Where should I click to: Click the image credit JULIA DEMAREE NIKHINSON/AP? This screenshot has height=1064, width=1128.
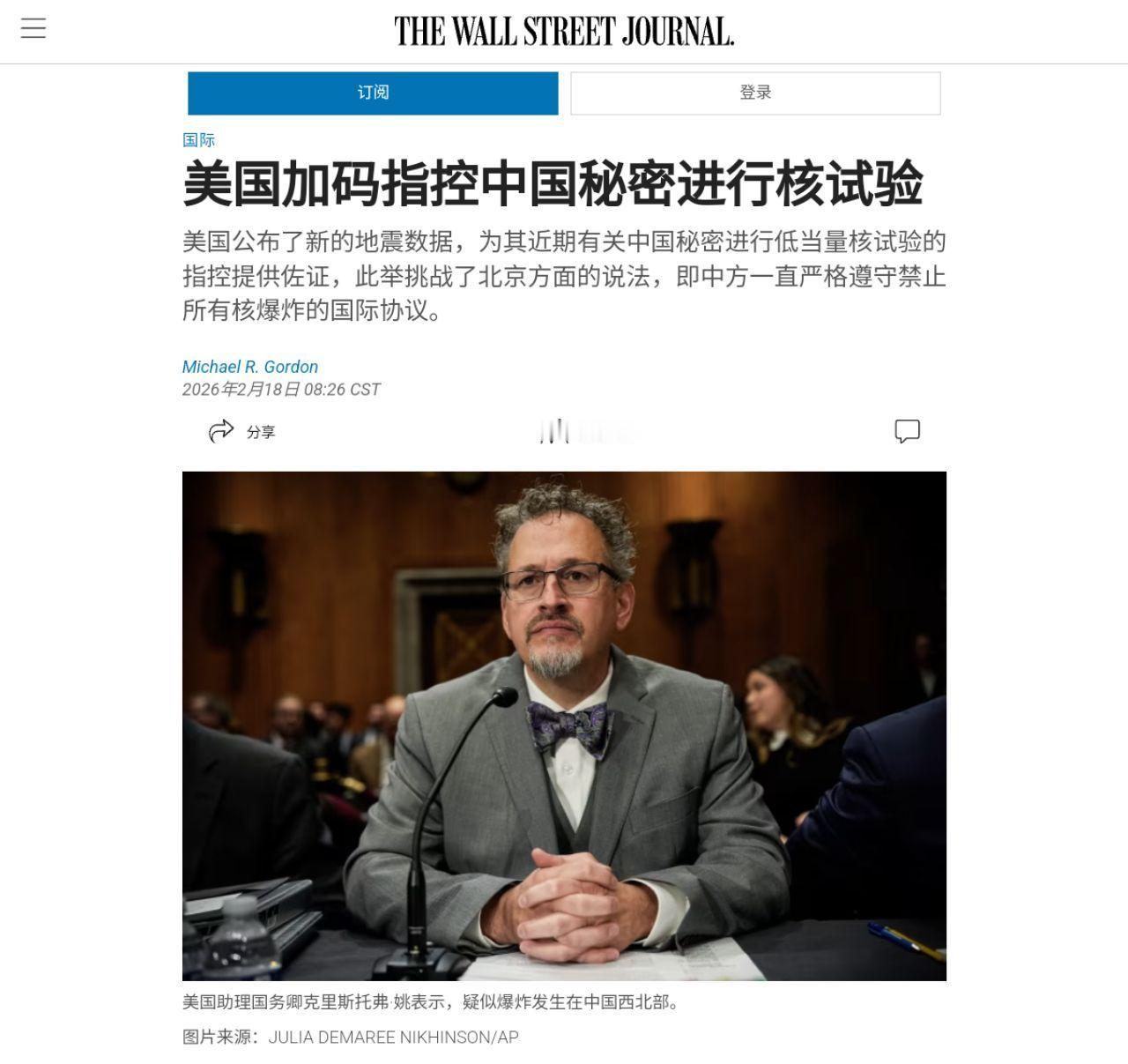(x=393, y=1038)
